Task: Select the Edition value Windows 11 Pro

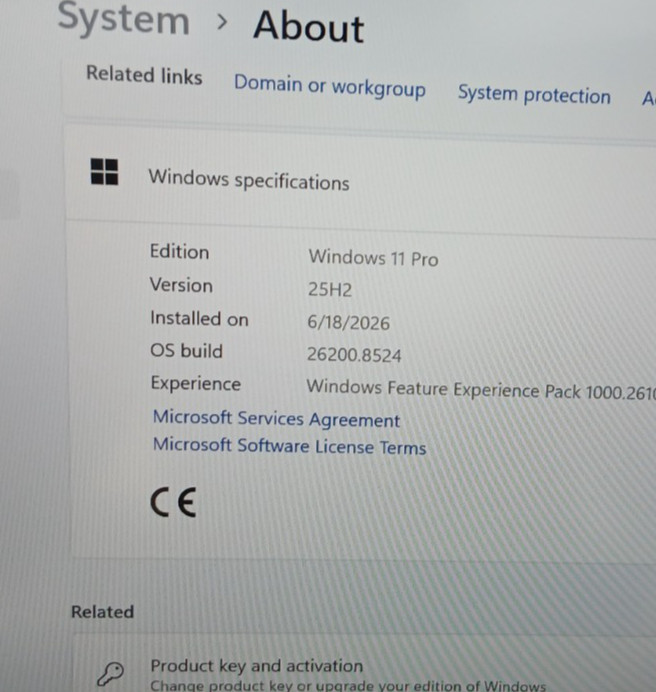Action: click(x=373, y=257)
